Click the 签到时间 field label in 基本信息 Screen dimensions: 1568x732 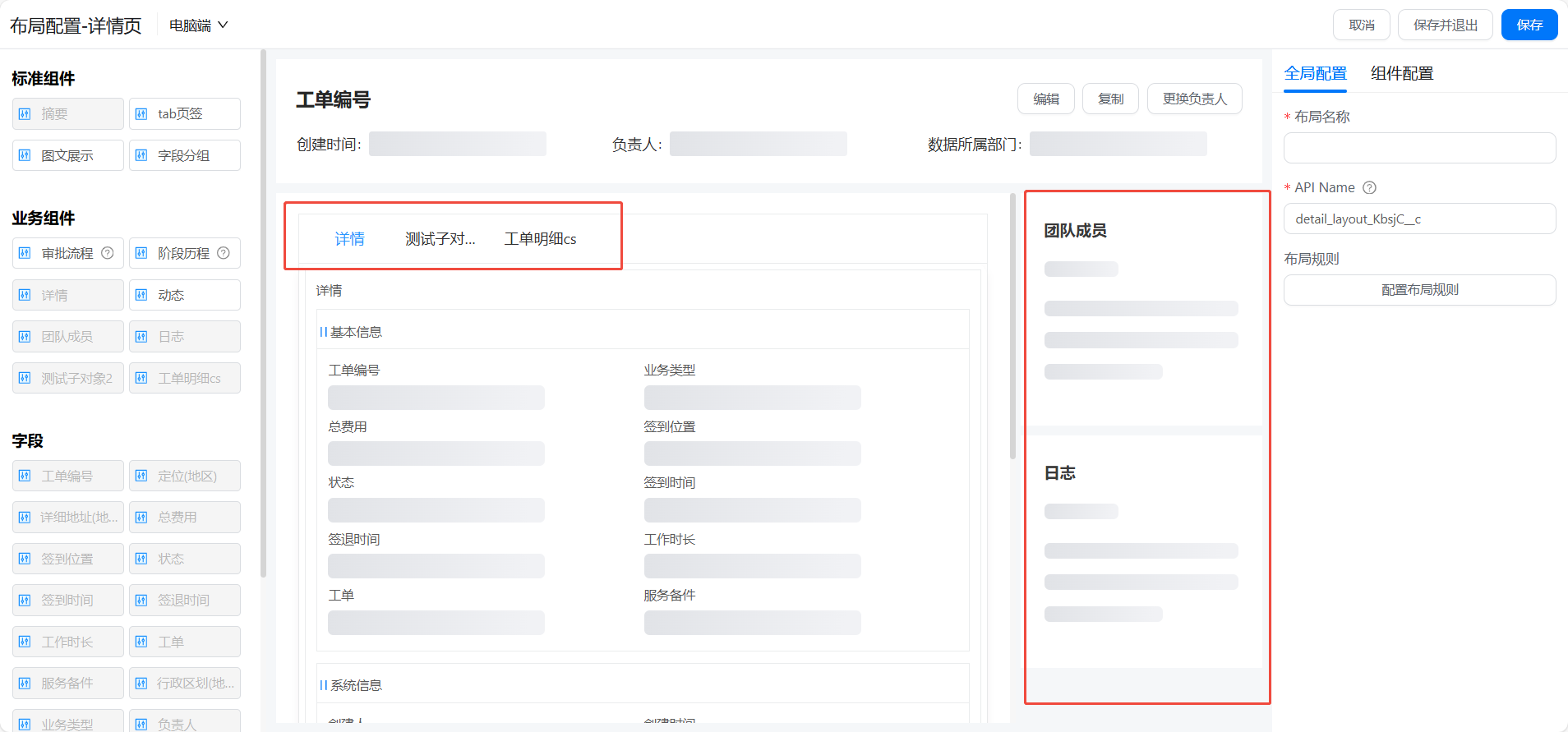tap(670, 482)
